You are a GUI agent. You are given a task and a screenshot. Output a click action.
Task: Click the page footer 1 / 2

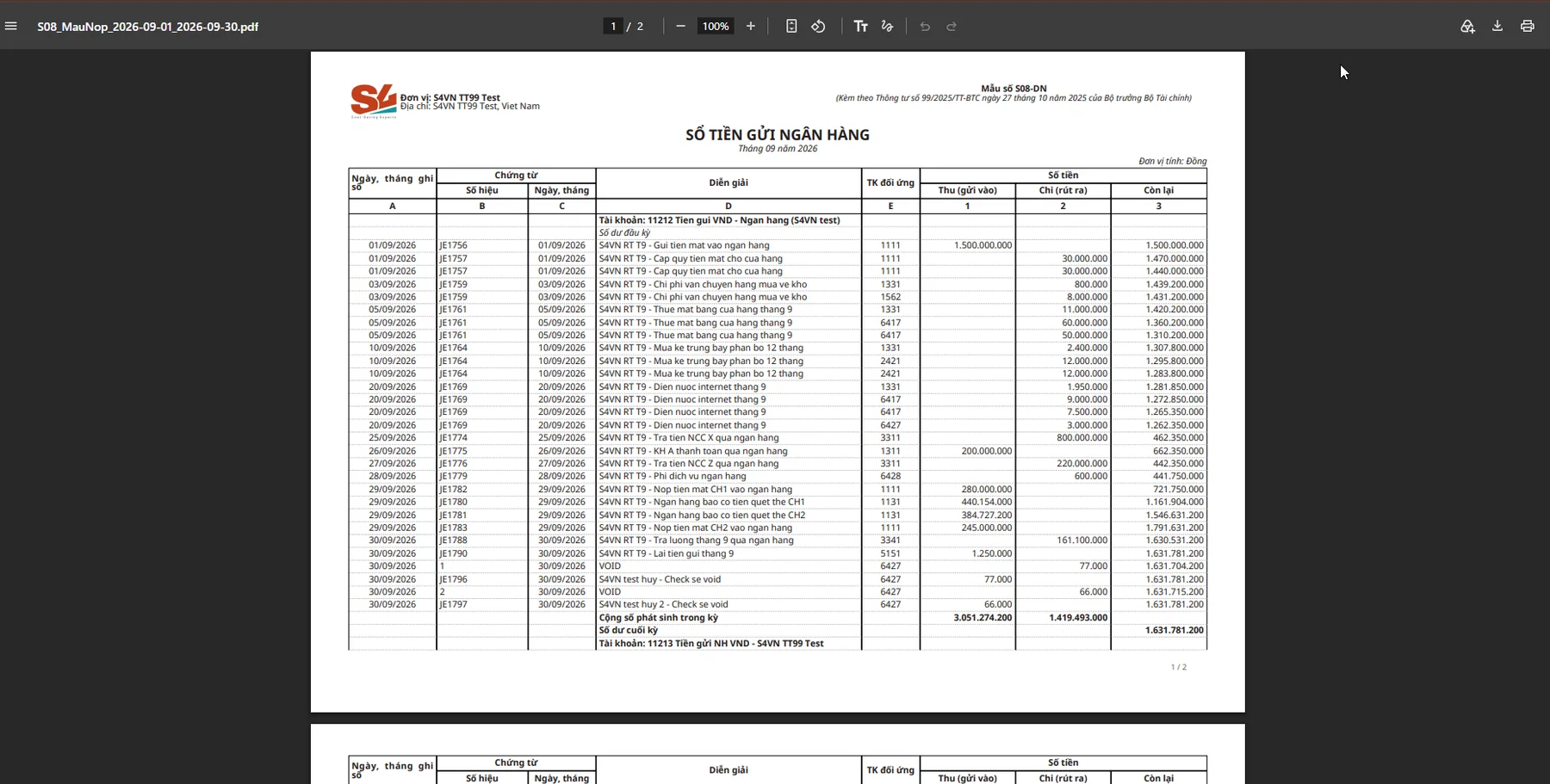click(1179, 667)
